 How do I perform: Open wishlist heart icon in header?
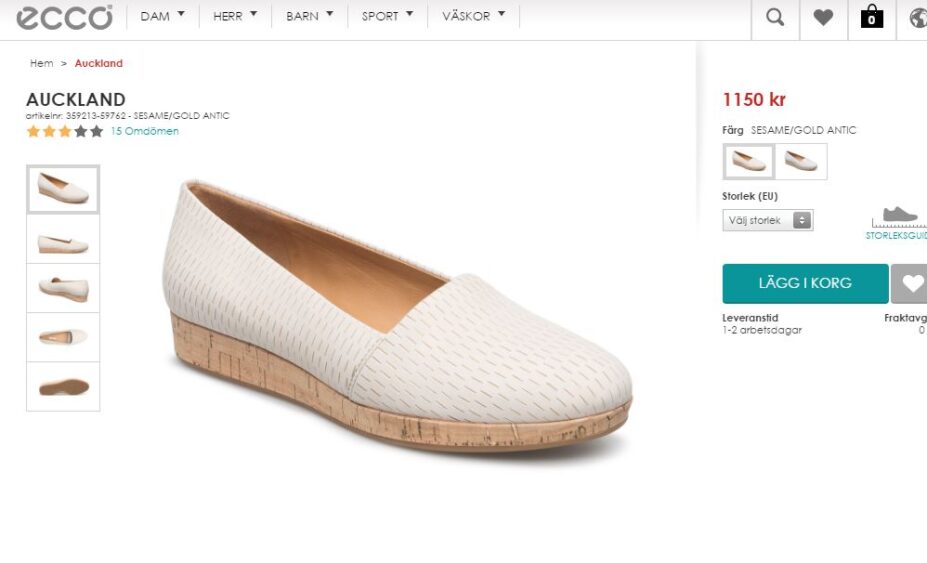823,17
